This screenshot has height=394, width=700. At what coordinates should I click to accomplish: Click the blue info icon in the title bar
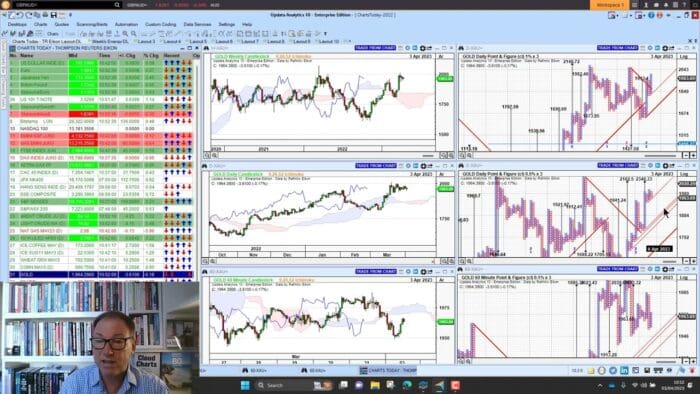click(651, 15)
